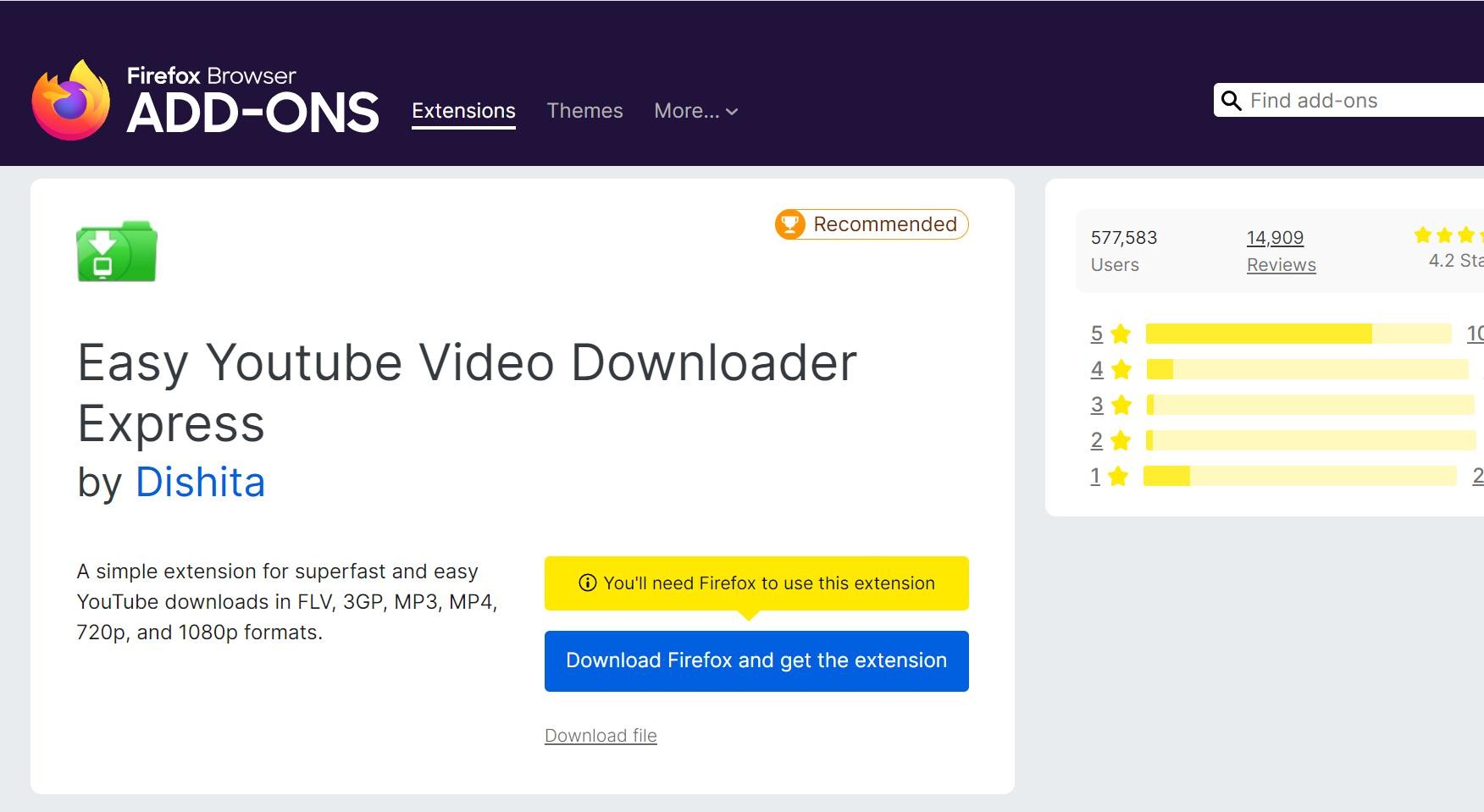
Task: Click the green downloader extension icon
Action: [x=117, y=251]
